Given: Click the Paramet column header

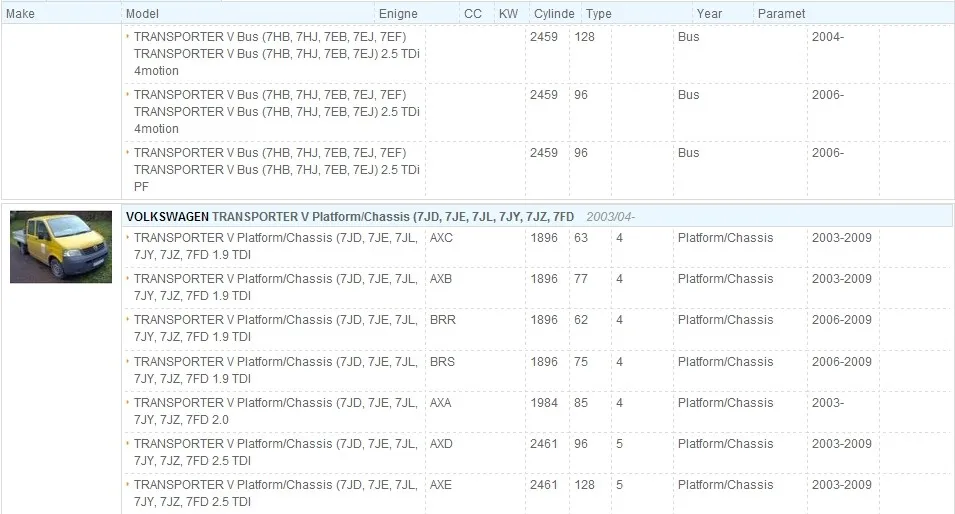Looking at the screenshot, I should tap(781, 13).
